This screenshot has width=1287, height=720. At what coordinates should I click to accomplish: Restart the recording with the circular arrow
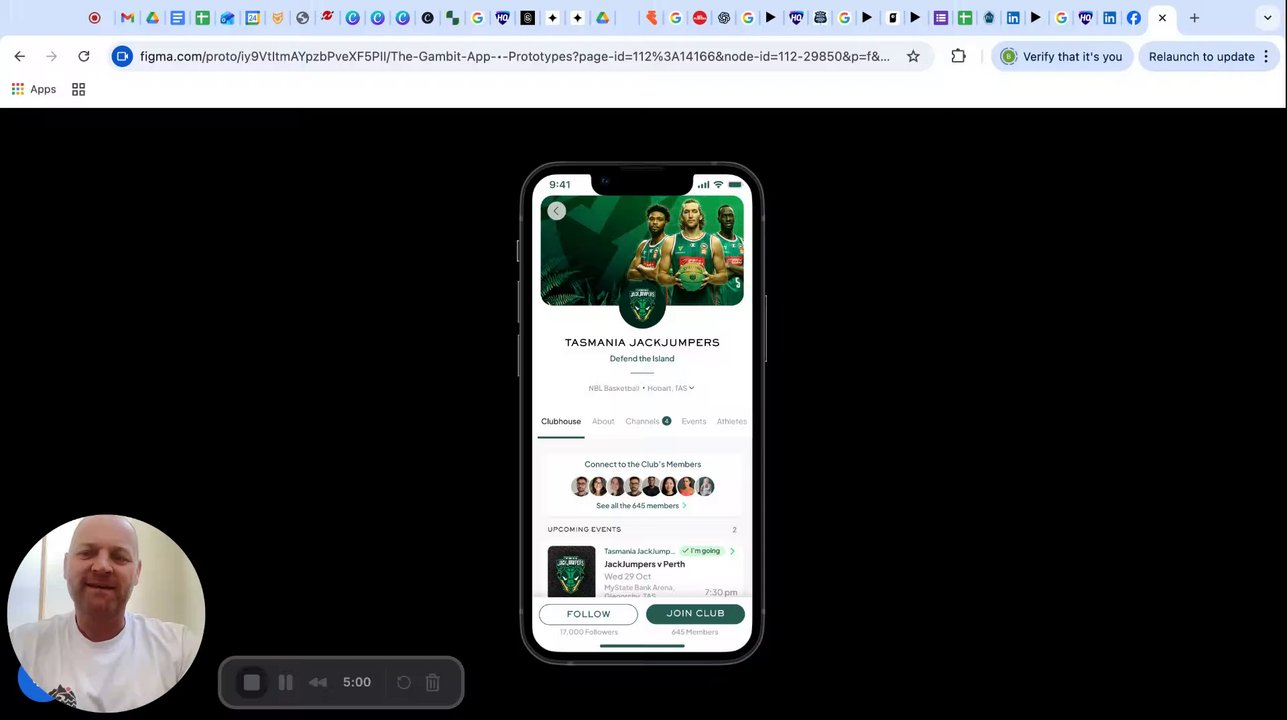coord(404,682)
